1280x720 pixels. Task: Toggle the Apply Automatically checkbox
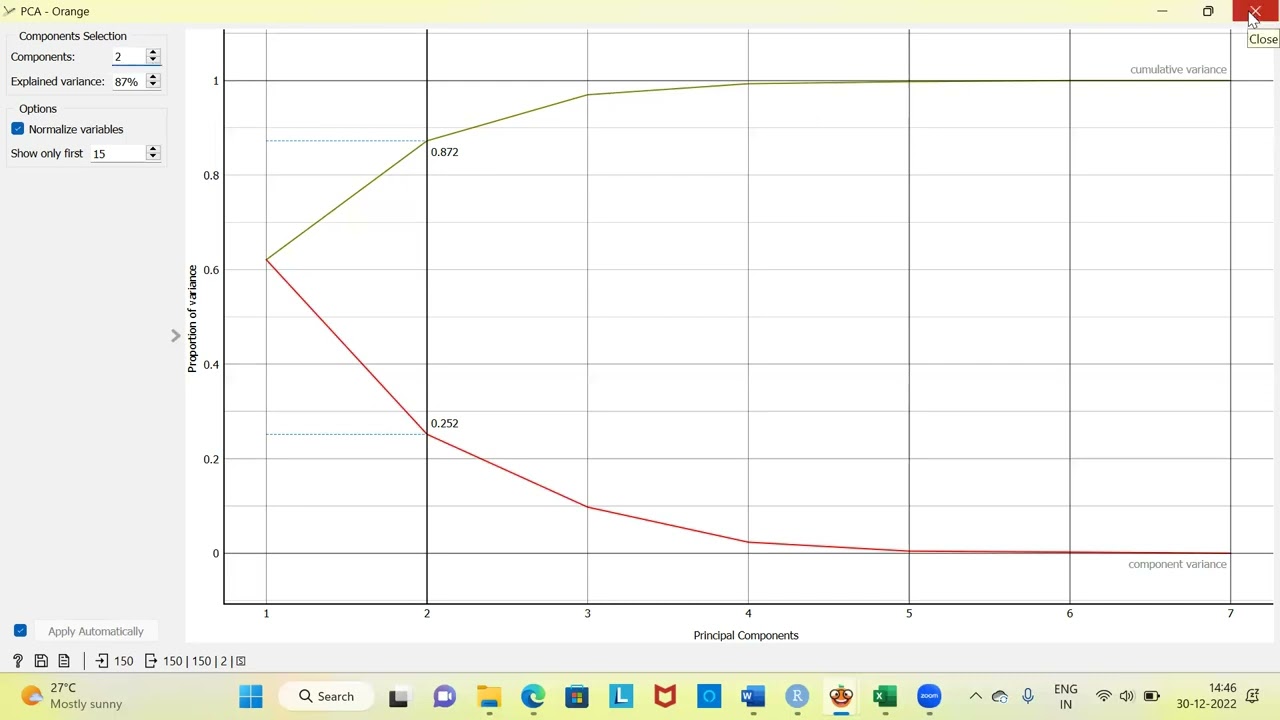coord(20,631)
